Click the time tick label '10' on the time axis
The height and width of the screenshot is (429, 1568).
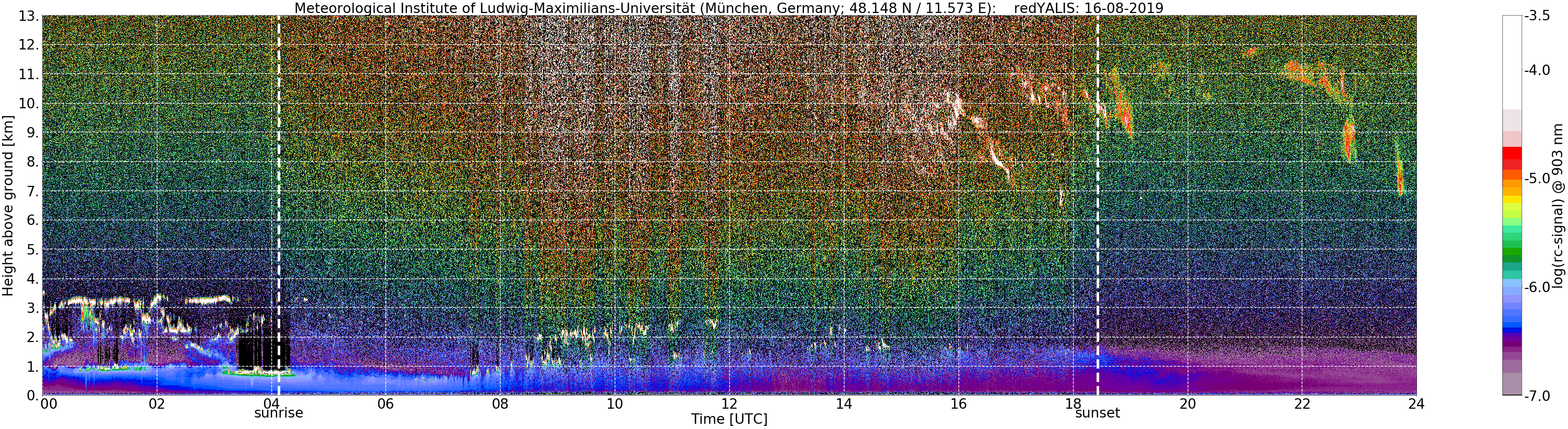click(615, 404)
